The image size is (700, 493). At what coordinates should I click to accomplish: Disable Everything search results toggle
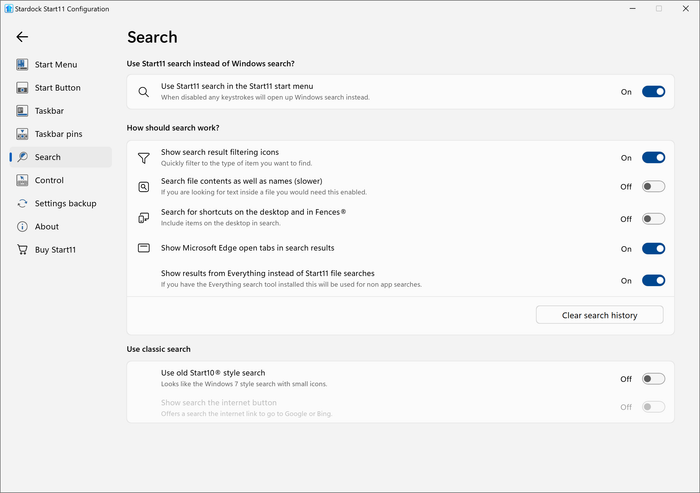(x=653, y=280)
